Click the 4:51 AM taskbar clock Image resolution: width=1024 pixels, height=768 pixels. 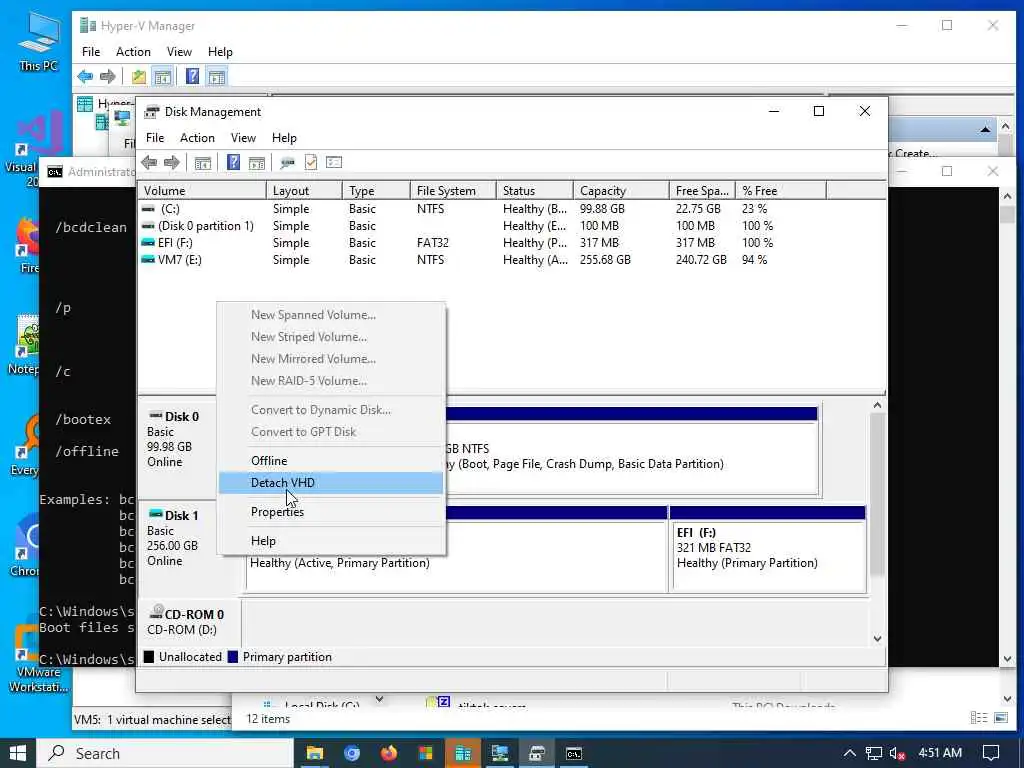(940, 753)
